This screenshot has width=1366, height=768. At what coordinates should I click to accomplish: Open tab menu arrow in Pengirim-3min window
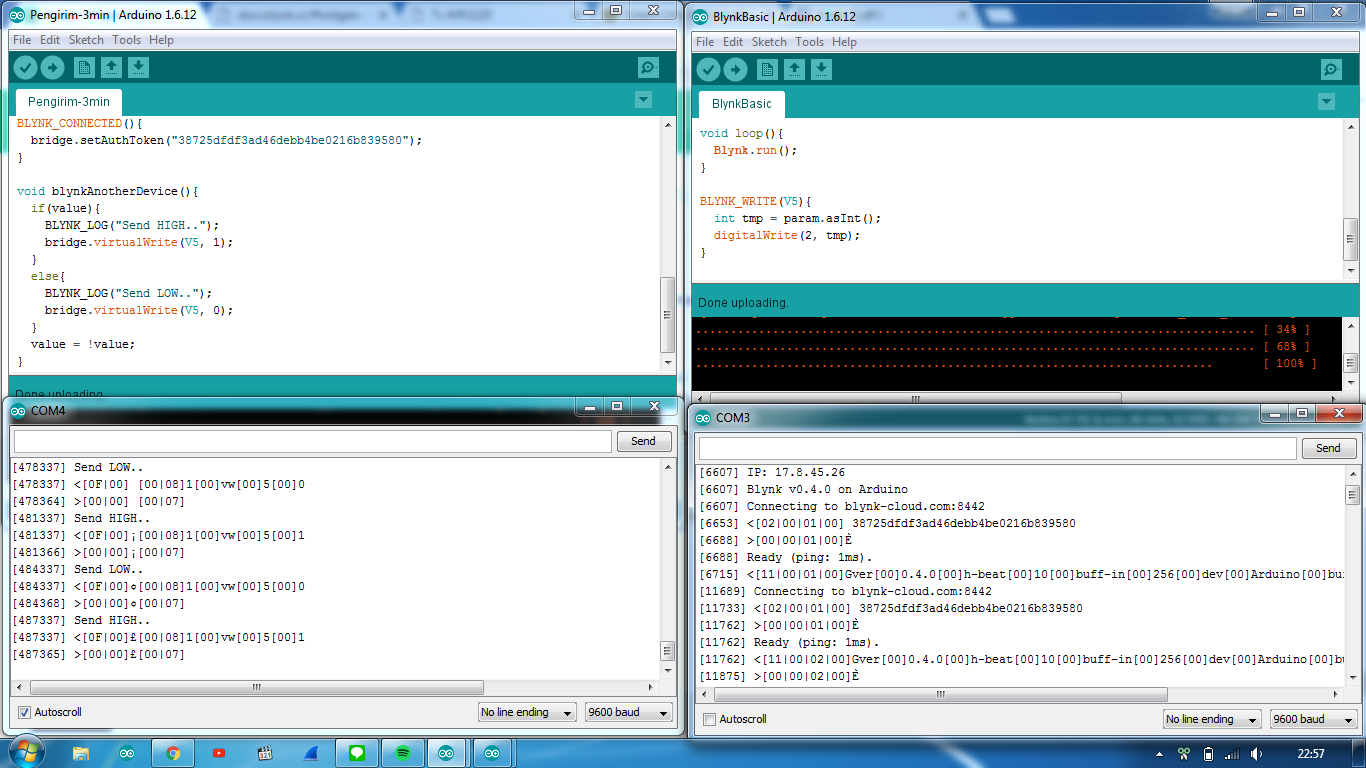643,100
